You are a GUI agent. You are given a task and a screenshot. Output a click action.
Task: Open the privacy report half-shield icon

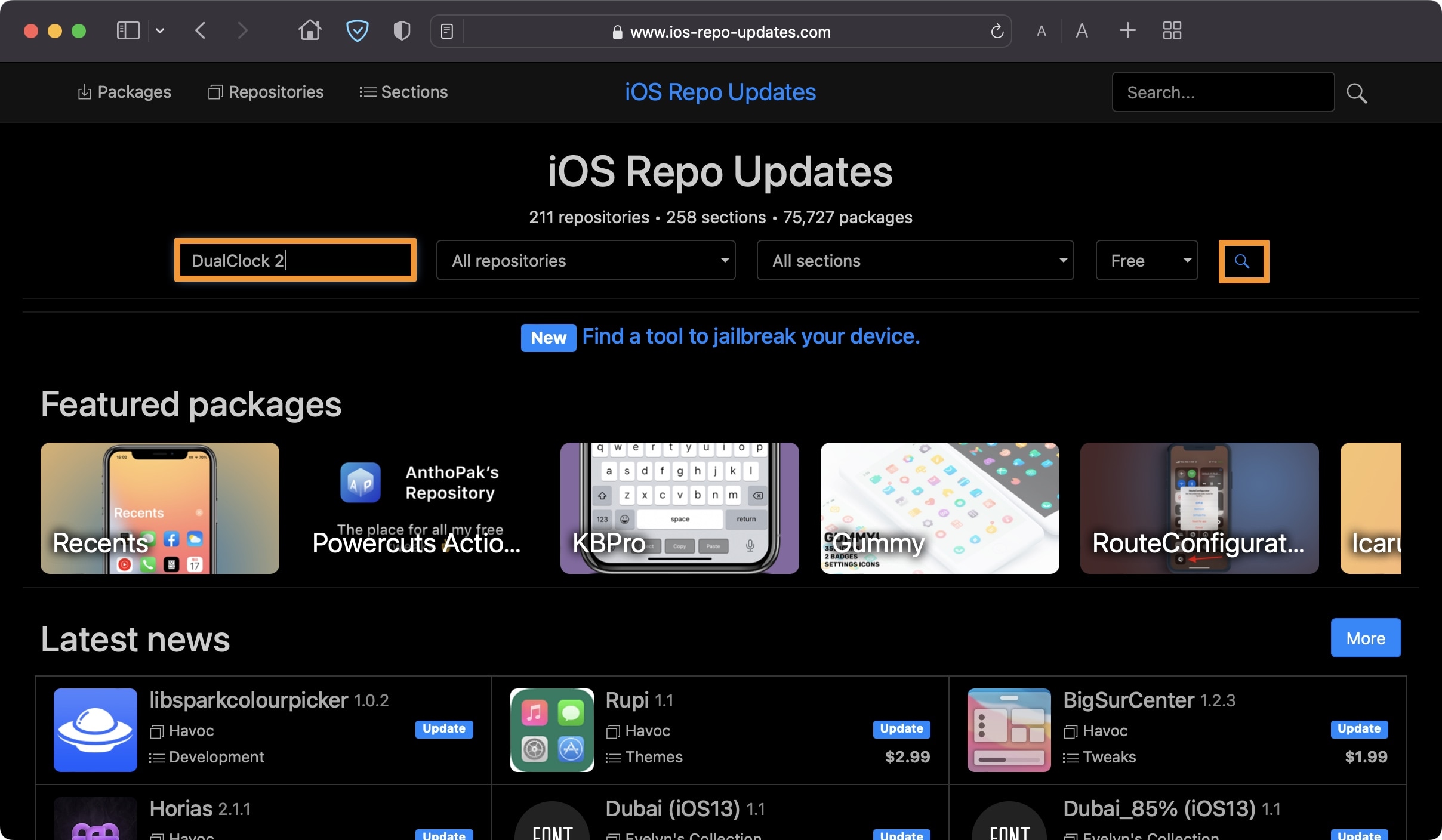pyautogui.click(x=402, y=30)
